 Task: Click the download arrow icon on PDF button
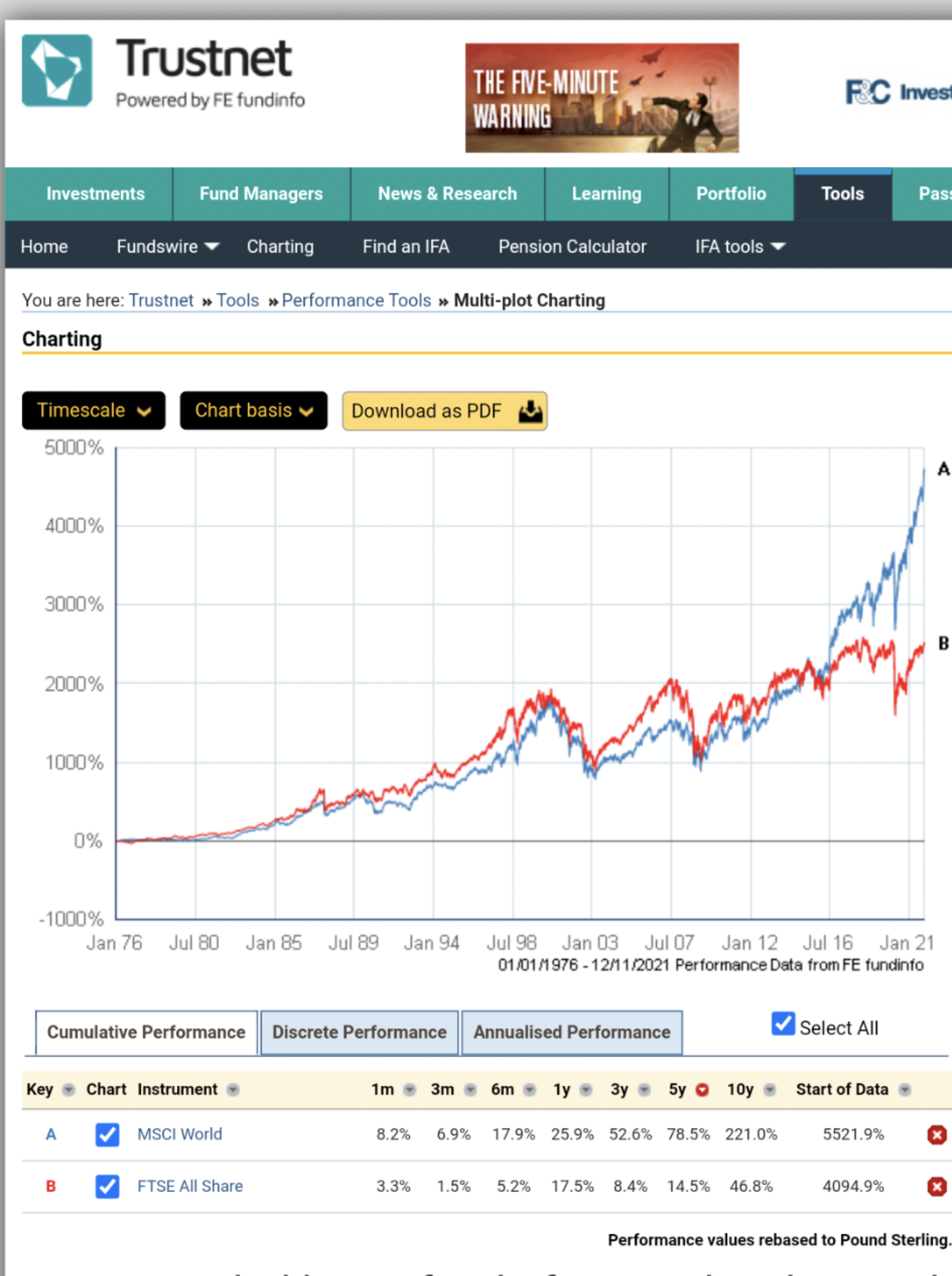(x=530, y=411)
